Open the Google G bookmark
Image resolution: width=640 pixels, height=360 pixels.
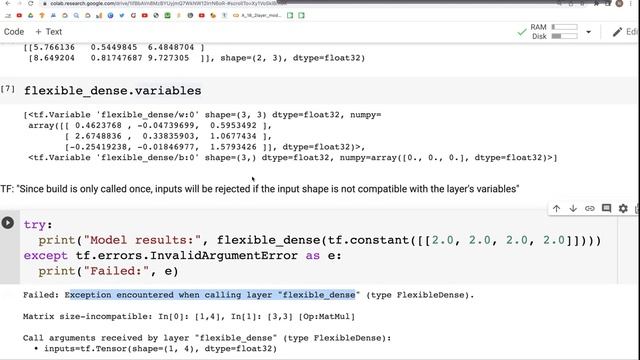pyautogui.click(x=133, y=16)
